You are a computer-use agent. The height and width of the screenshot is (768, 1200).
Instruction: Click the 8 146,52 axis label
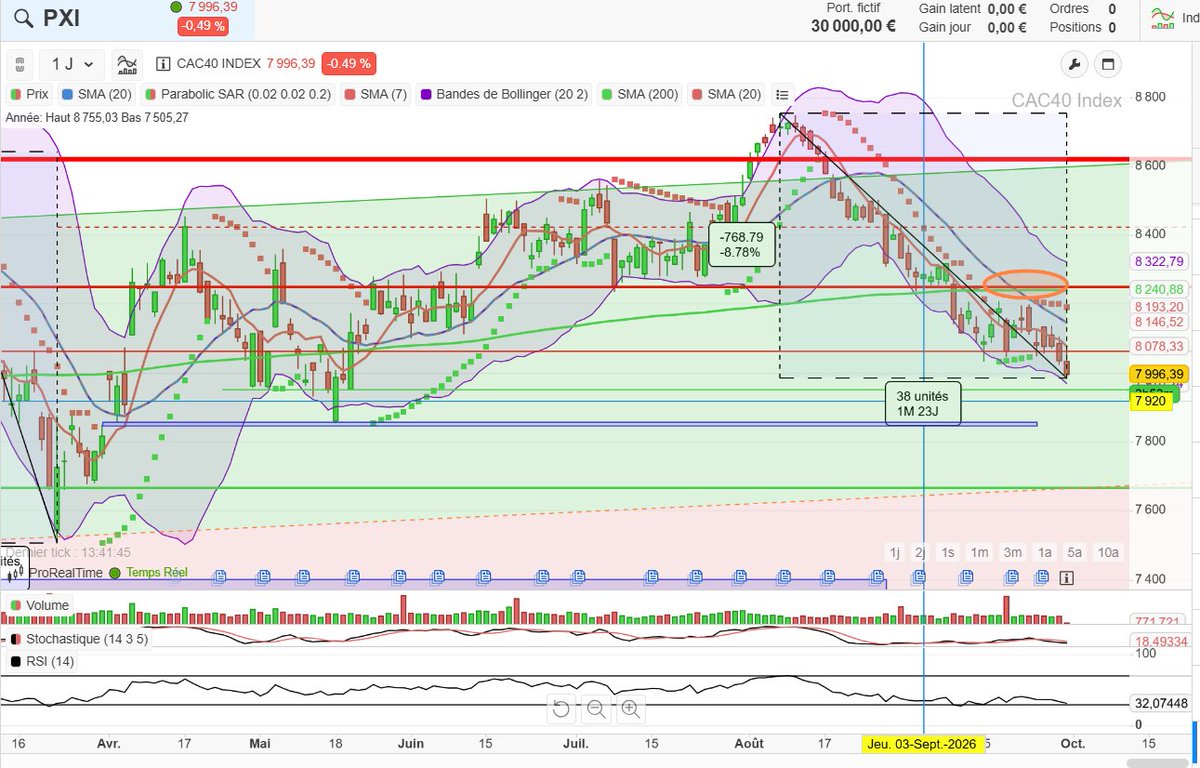tap(1158, 322)
